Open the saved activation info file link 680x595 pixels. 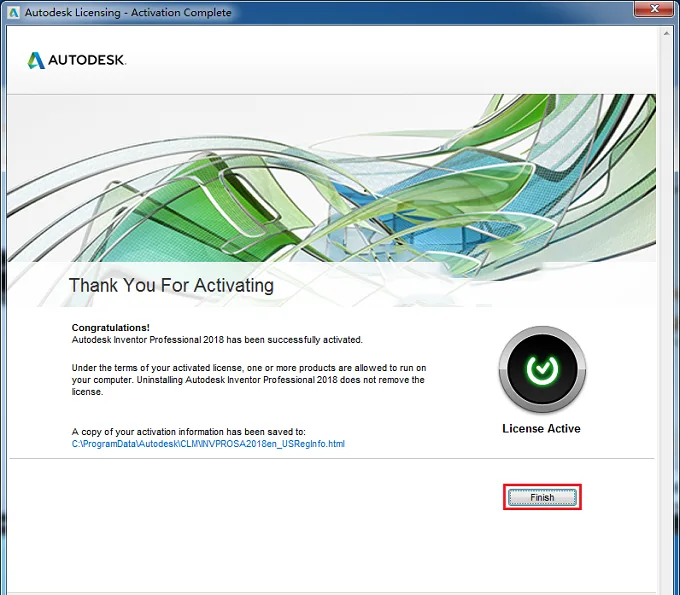(x=208, y=444)
